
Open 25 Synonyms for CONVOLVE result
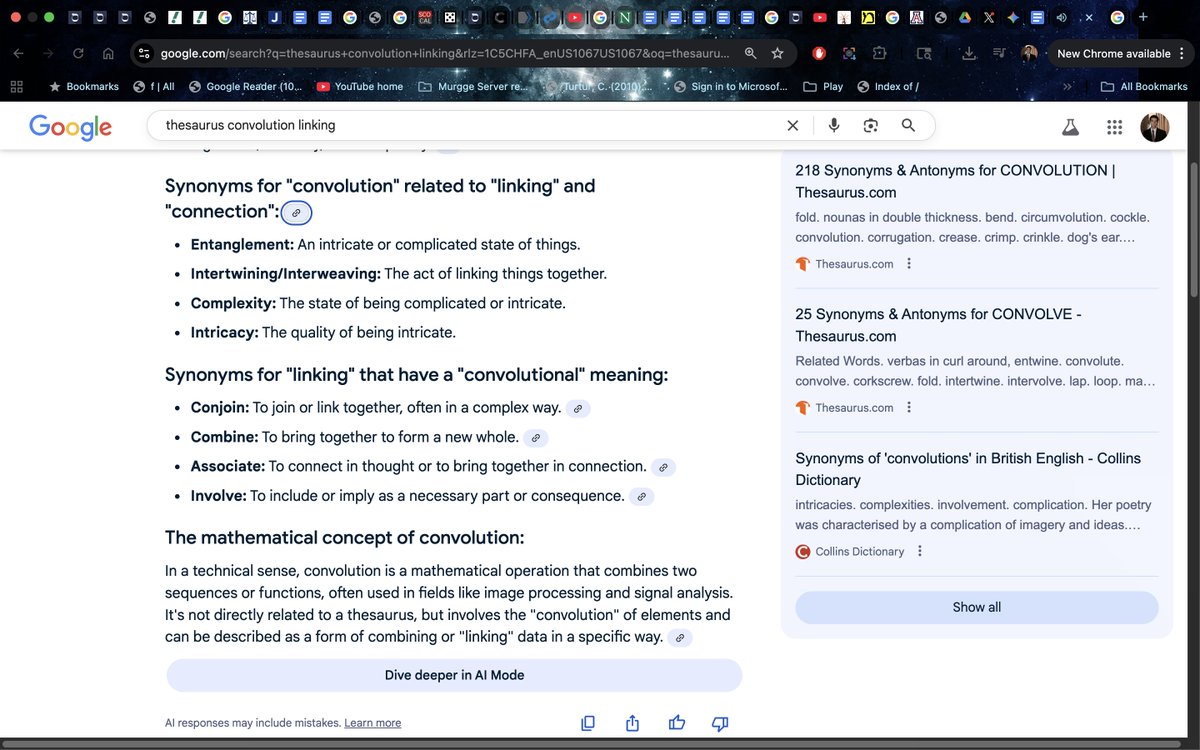tap(939, 325)
